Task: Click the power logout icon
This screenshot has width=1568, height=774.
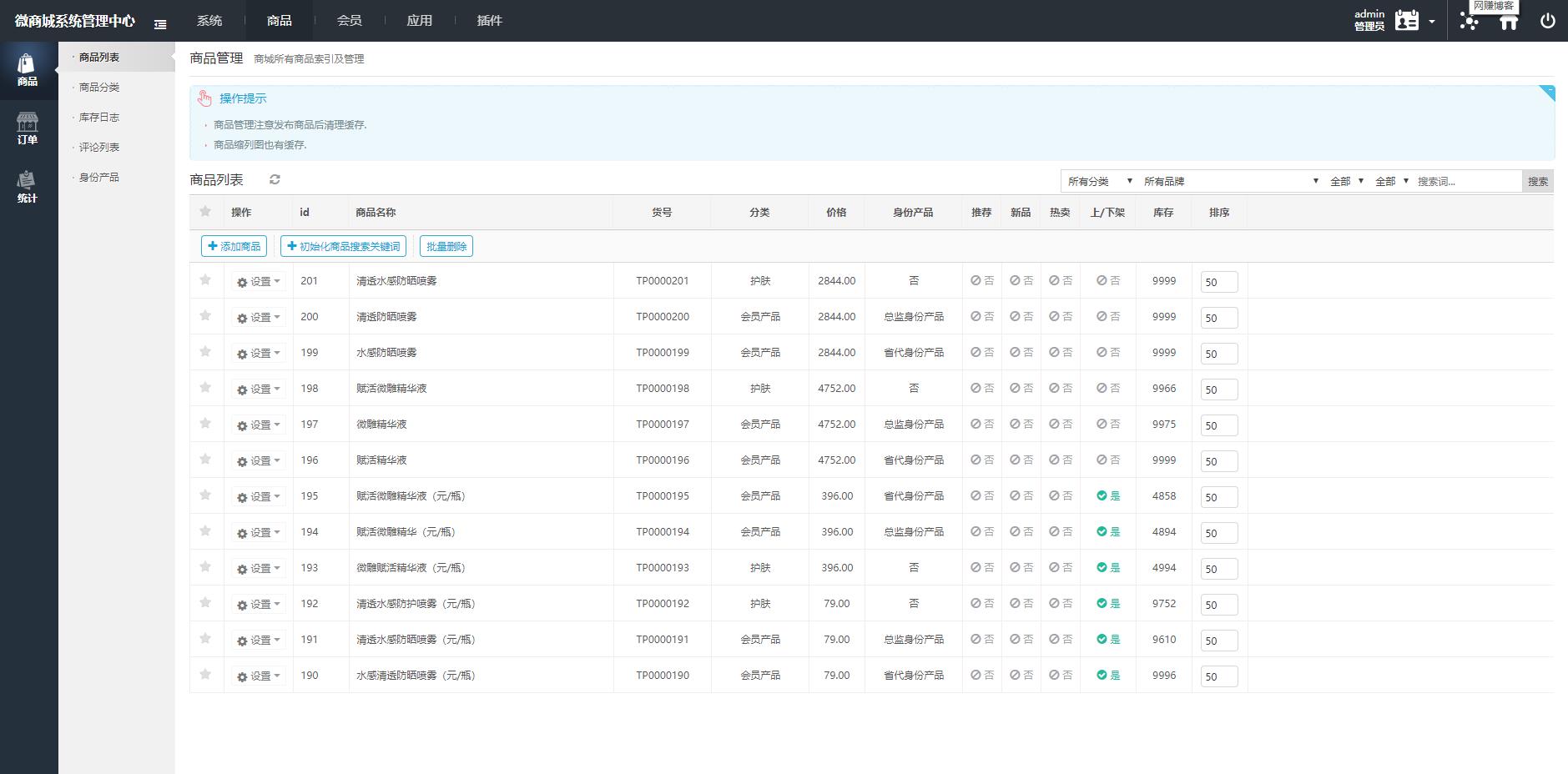Action: tap(1547, 22)
